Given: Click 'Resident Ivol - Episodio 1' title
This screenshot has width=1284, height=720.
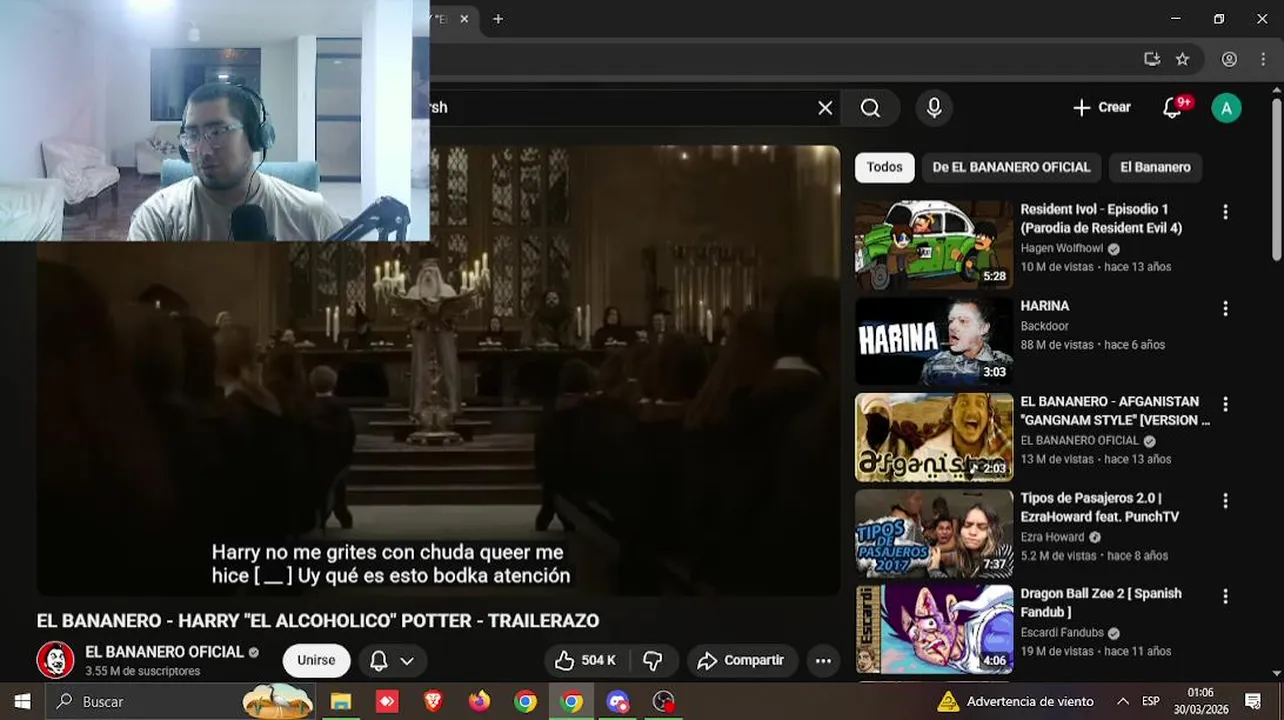Looking at the screenshot, I should 1101,218.
